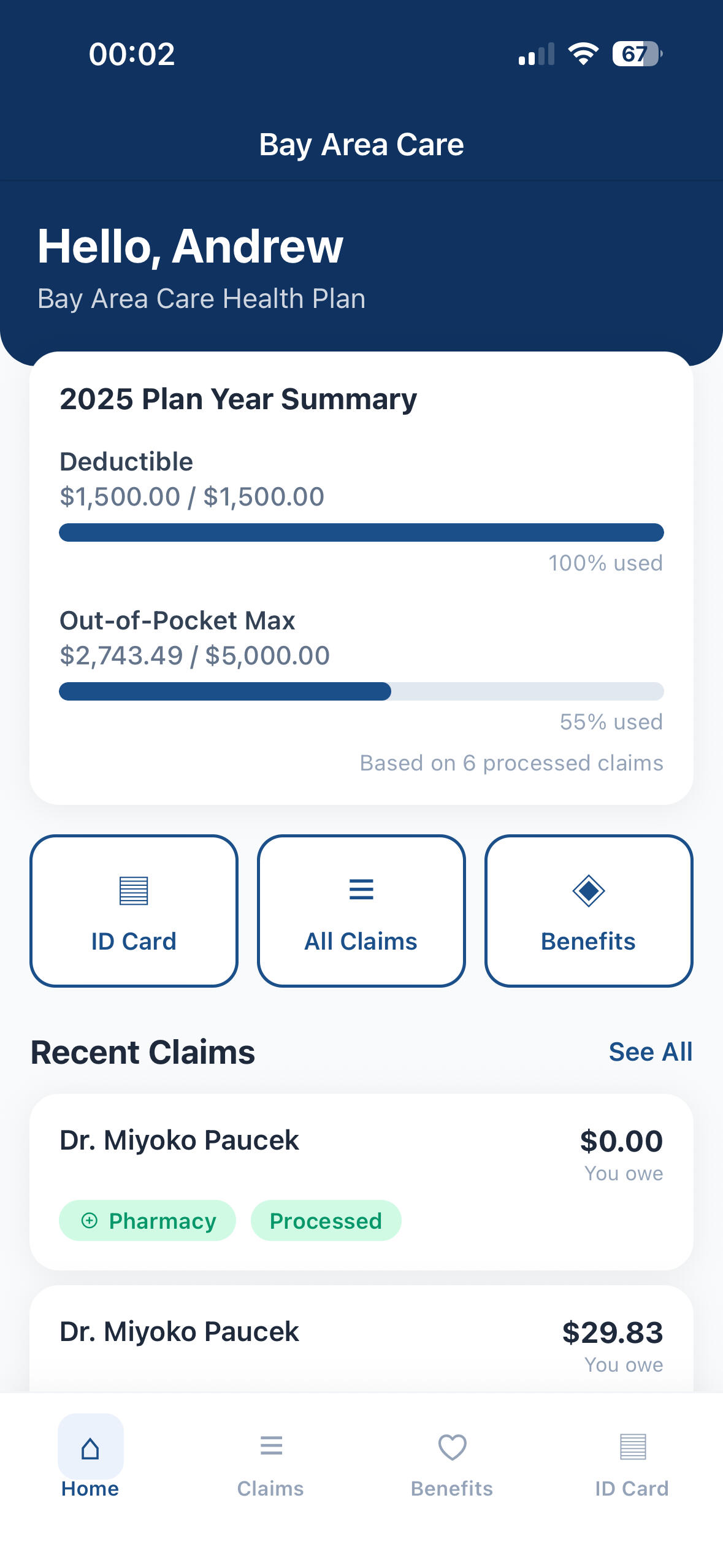Tap the Benefits diamond icon
723x1568 pixels.
(x=589, y=890)
